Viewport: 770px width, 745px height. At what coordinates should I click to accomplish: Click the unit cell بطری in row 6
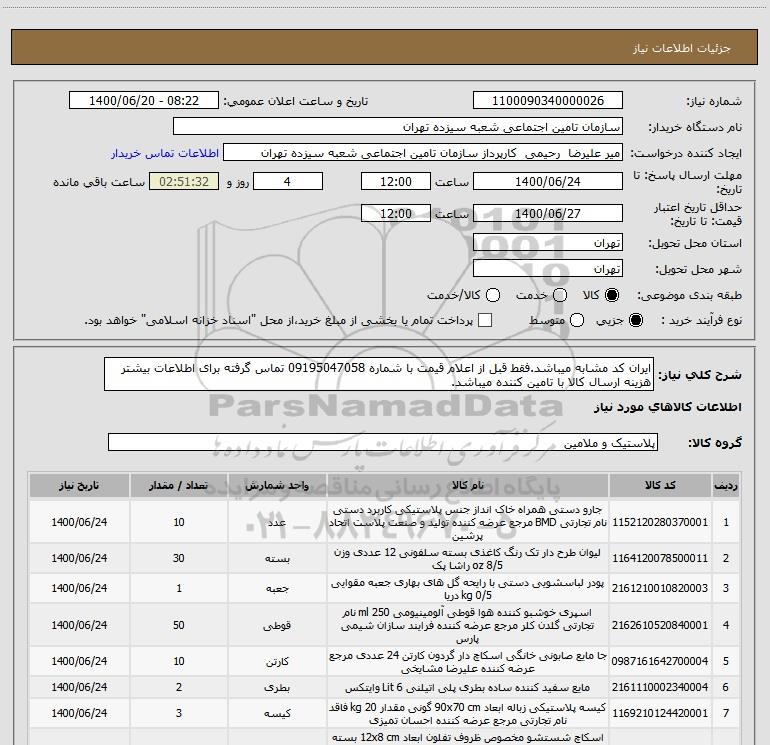click(x=277, y=688)
